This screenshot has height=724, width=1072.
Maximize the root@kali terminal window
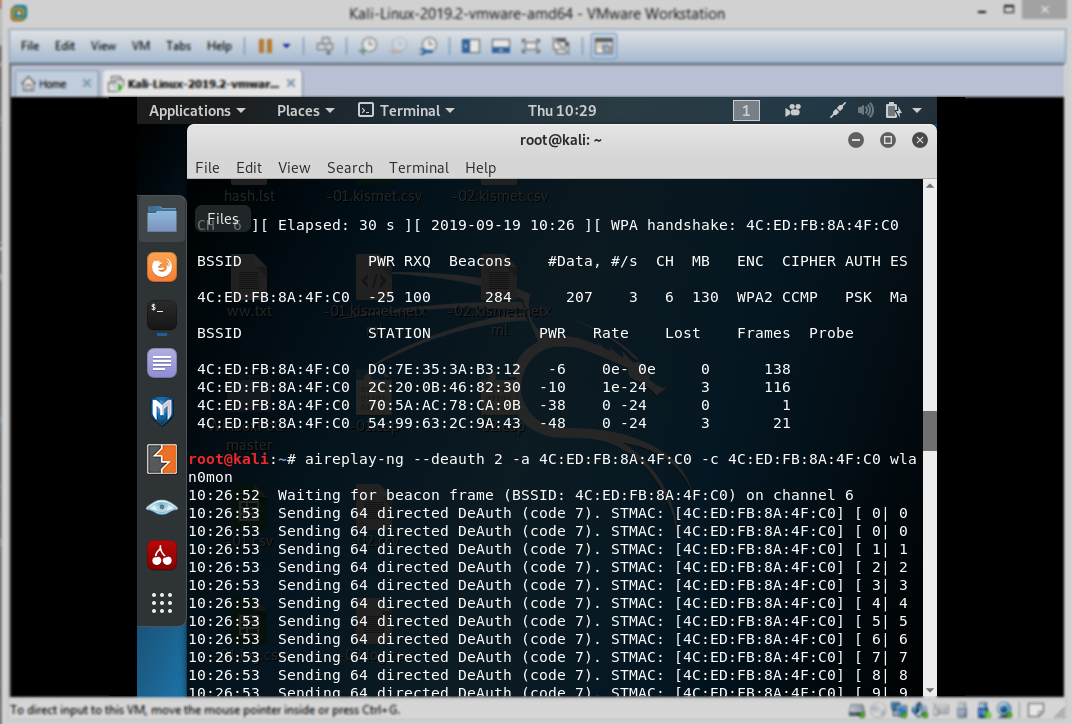[x=888, y=140]
